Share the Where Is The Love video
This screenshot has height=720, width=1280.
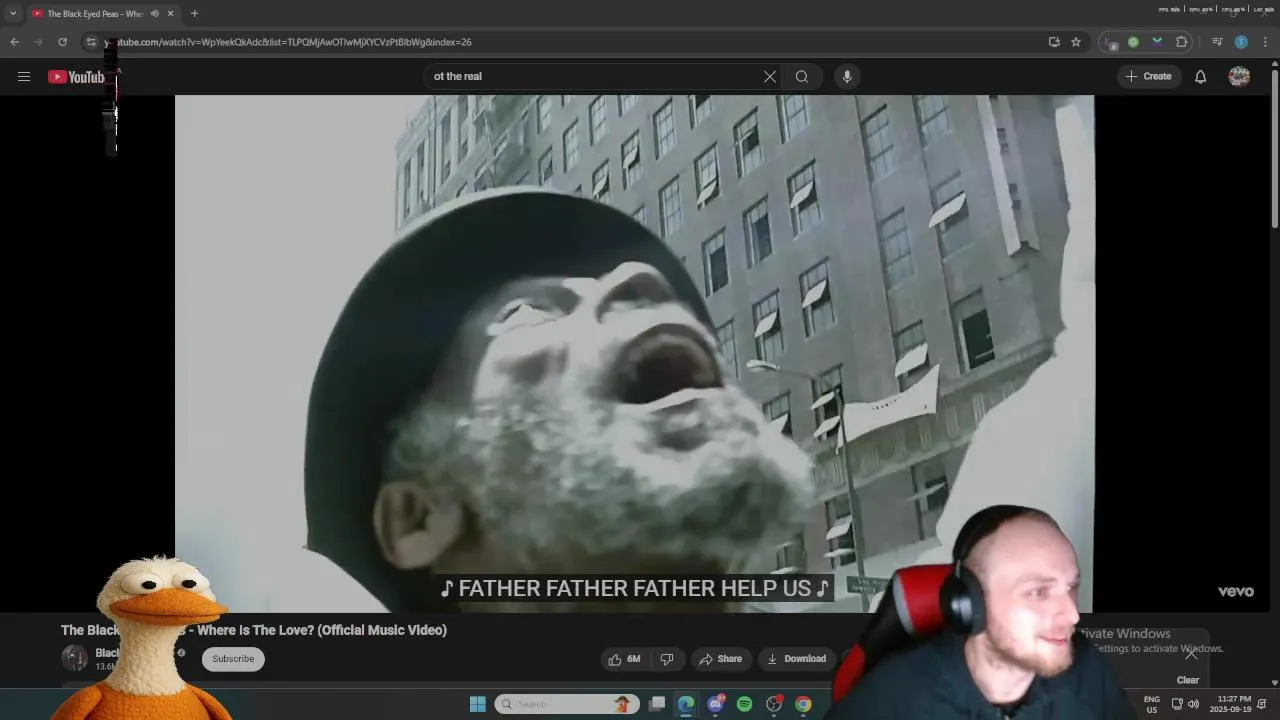click(x=721, y=659)
